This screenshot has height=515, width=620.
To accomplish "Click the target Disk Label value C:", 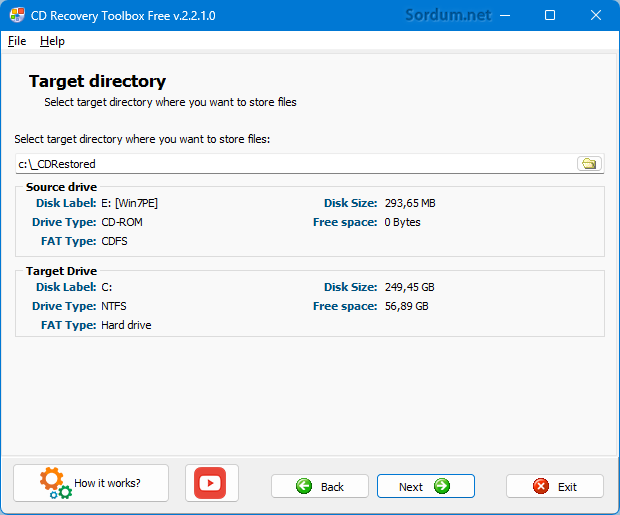I will click(x=107, y=287).
